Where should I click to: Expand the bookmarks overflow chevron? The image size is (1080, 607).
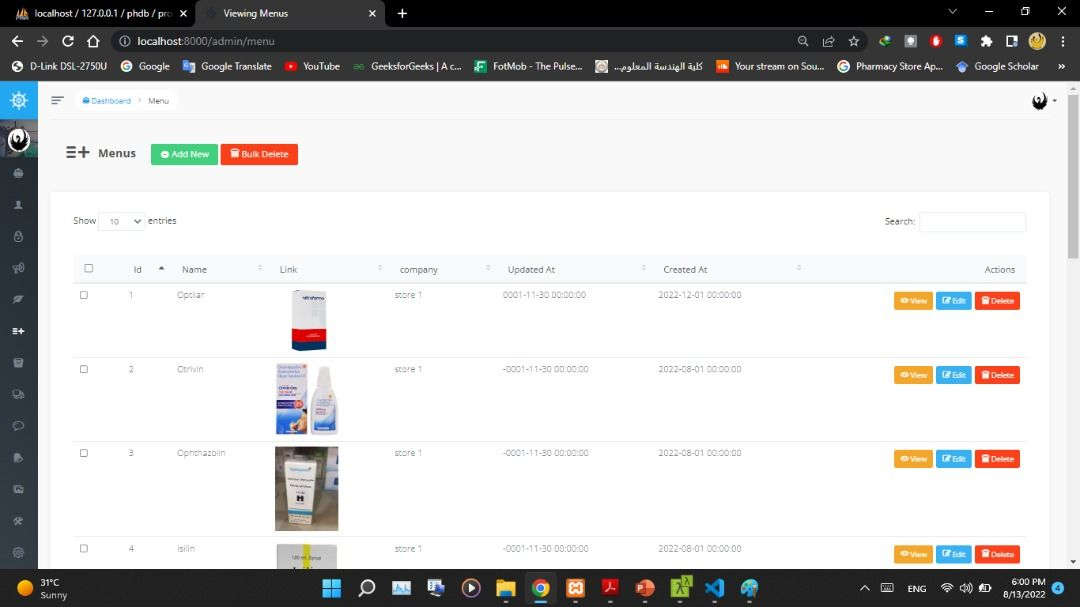coord(1061,66)
